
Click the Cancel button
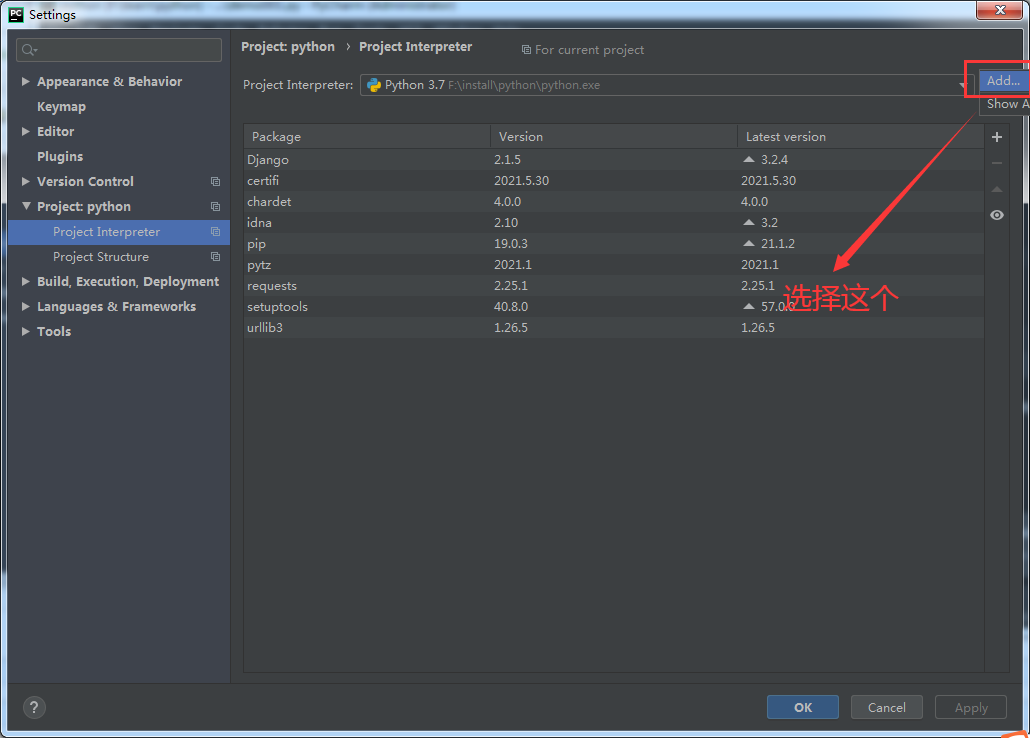pos(886,707)
